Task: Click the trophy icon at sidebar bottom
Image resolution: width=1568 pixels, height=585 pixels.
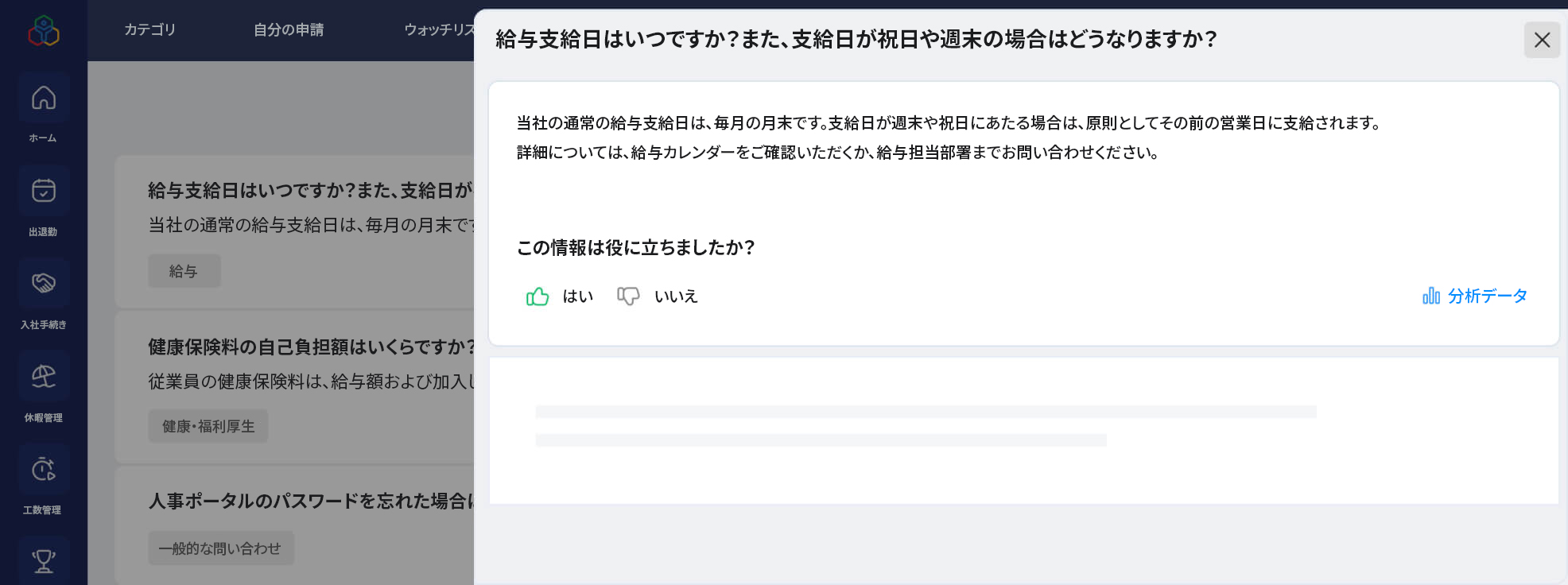Action: (x=44, y=561)
